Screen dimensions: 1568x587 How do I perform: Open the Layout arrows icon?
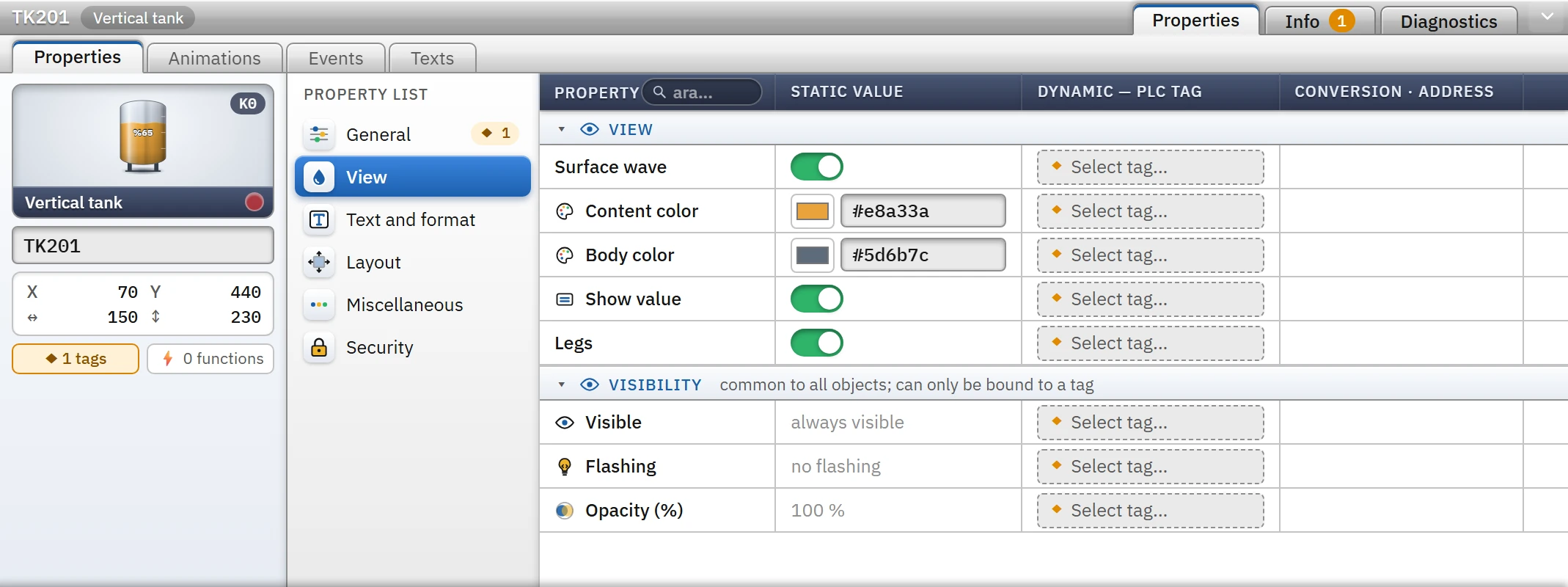click(x=319, y=262)
